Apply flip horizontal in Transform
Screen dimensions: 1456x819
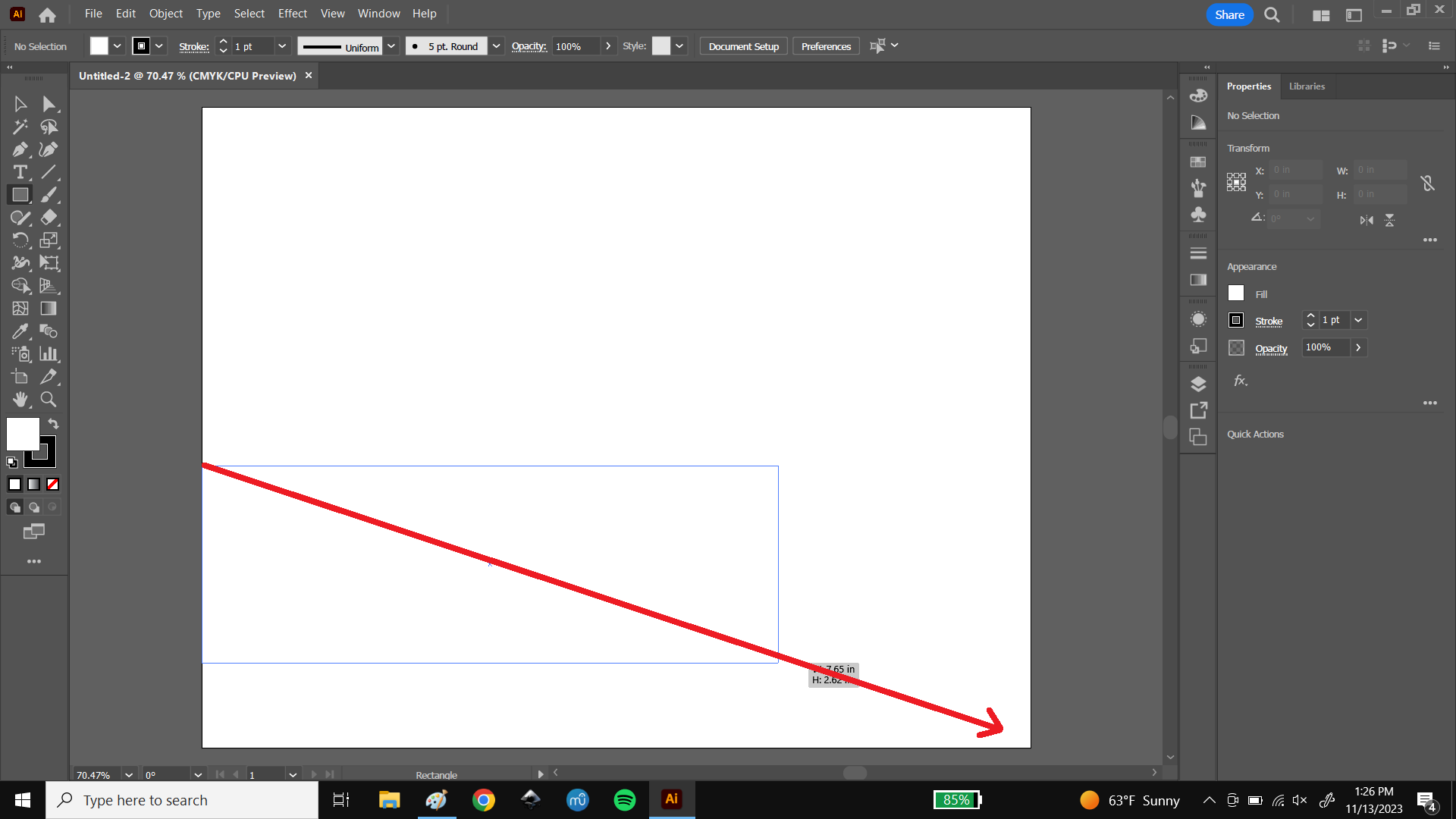[1367, 220]
